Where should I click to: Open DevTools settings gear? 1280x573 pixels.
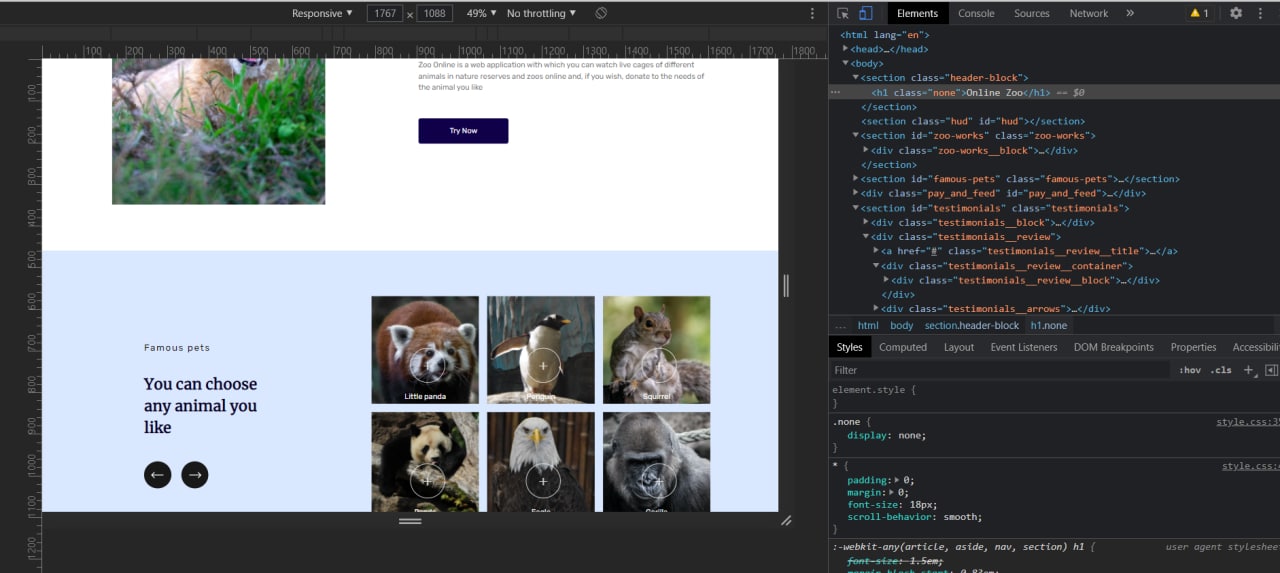pyautogui.click(x=1236, y=13)
